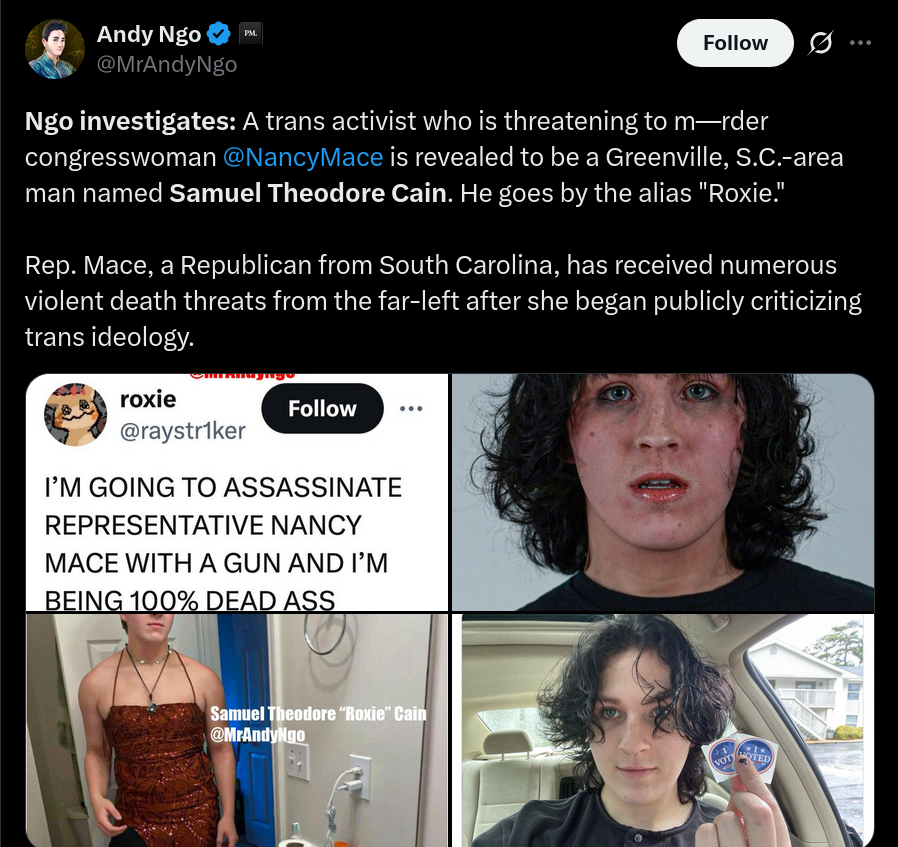Viewport: 898px width, 847px height.
Task: Open the screenshot image of roxie's tweet
Action: [x=237, y=493]
